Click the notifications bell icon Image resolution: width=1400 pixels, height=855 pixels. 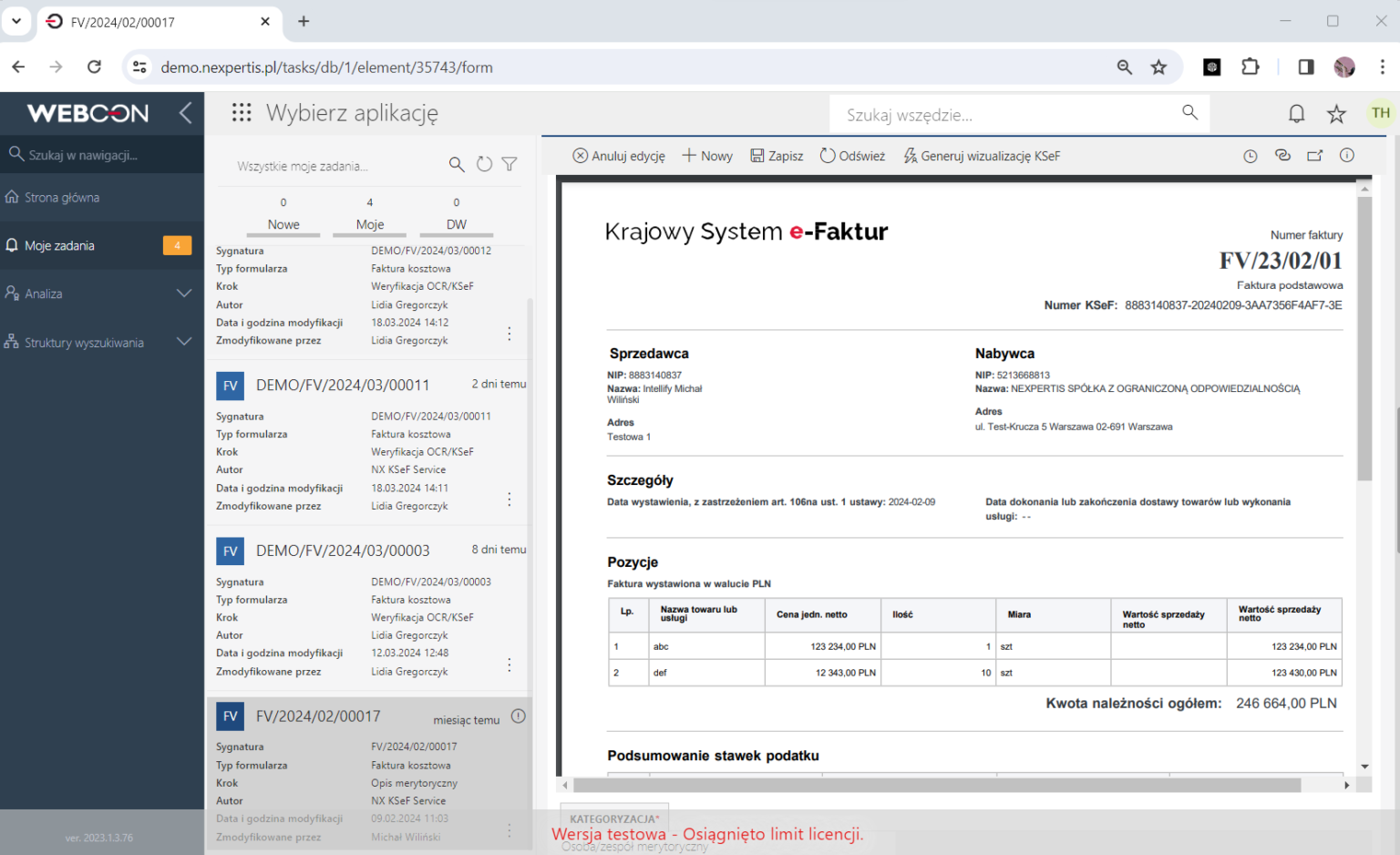(x=1296, y=113)
